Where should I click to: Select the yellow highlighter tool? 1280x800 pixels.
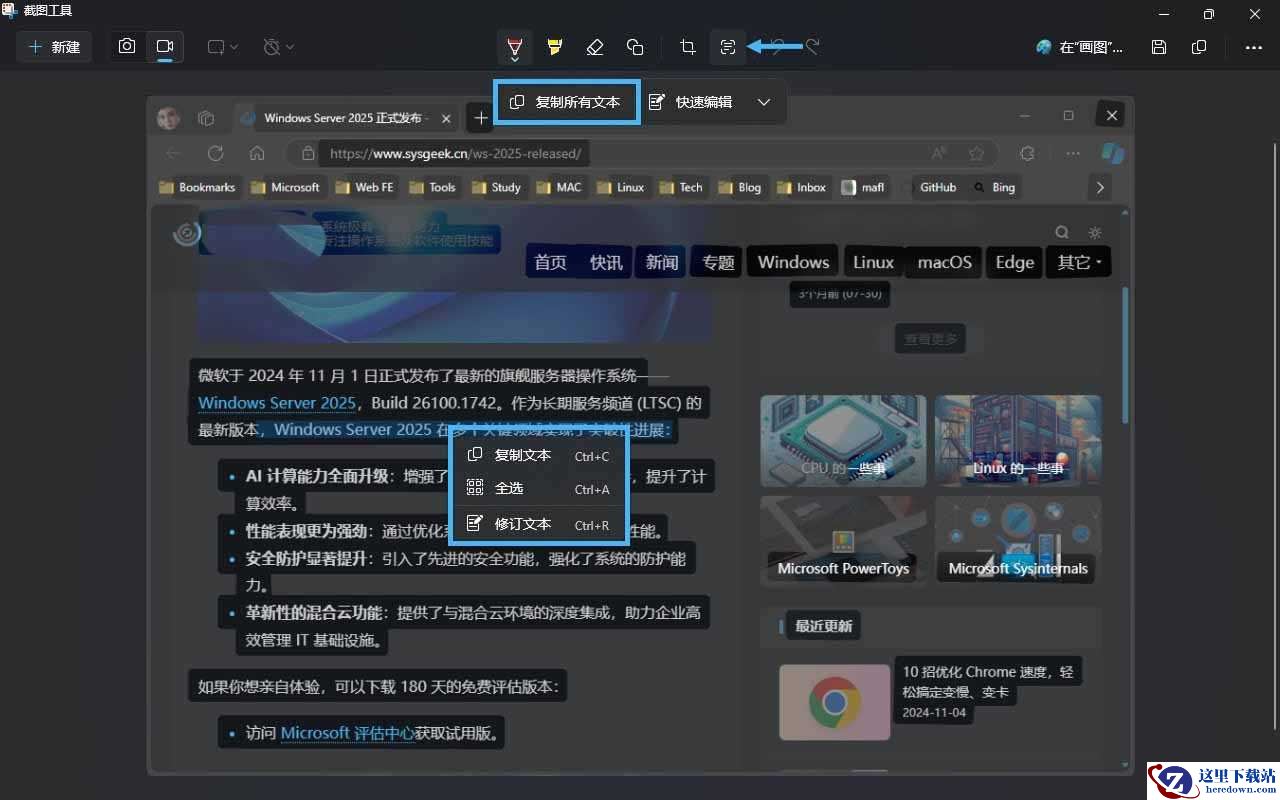pos(555,47)
